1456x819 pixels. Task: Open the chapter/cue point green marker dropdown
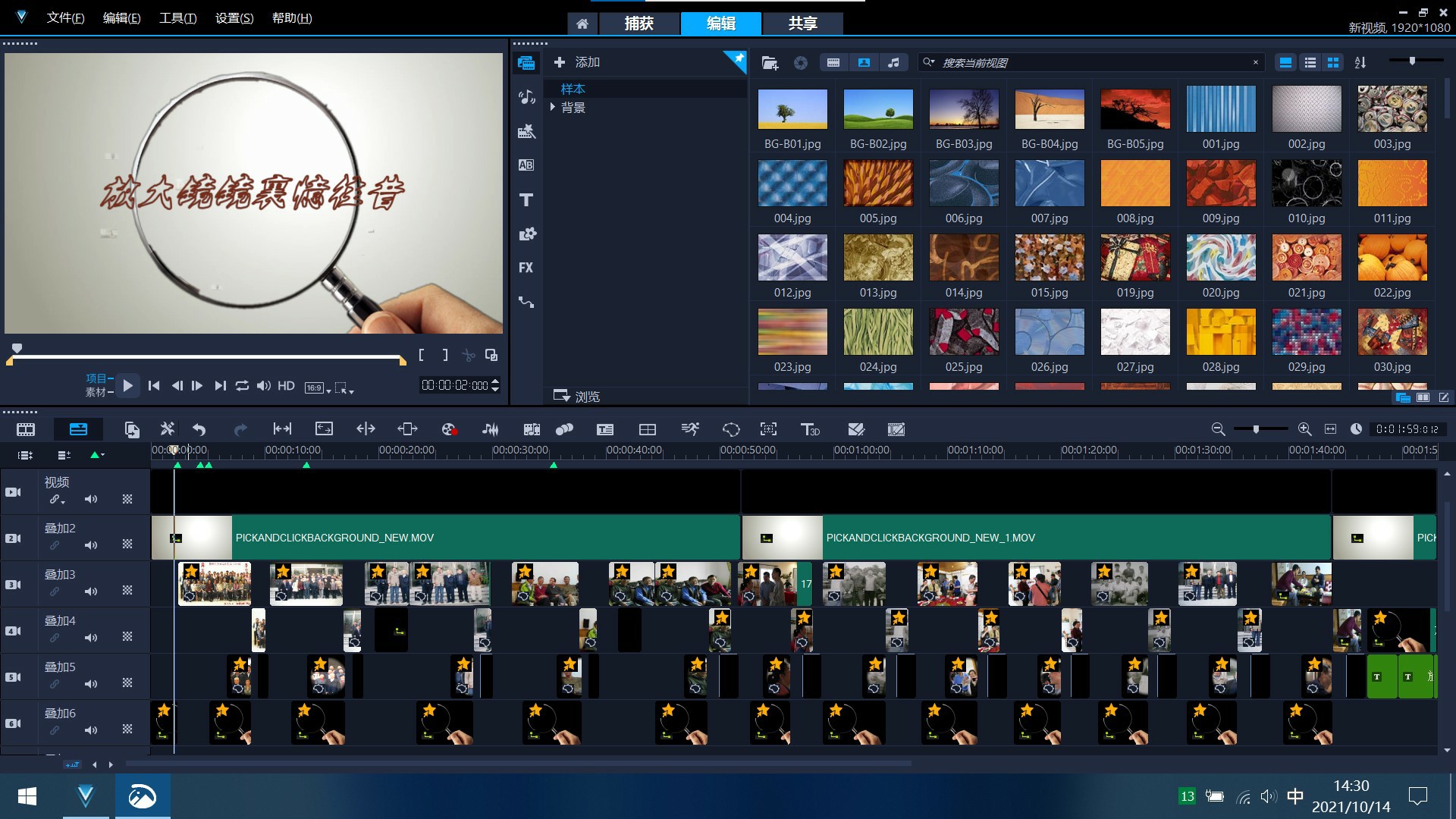[97, 455]
